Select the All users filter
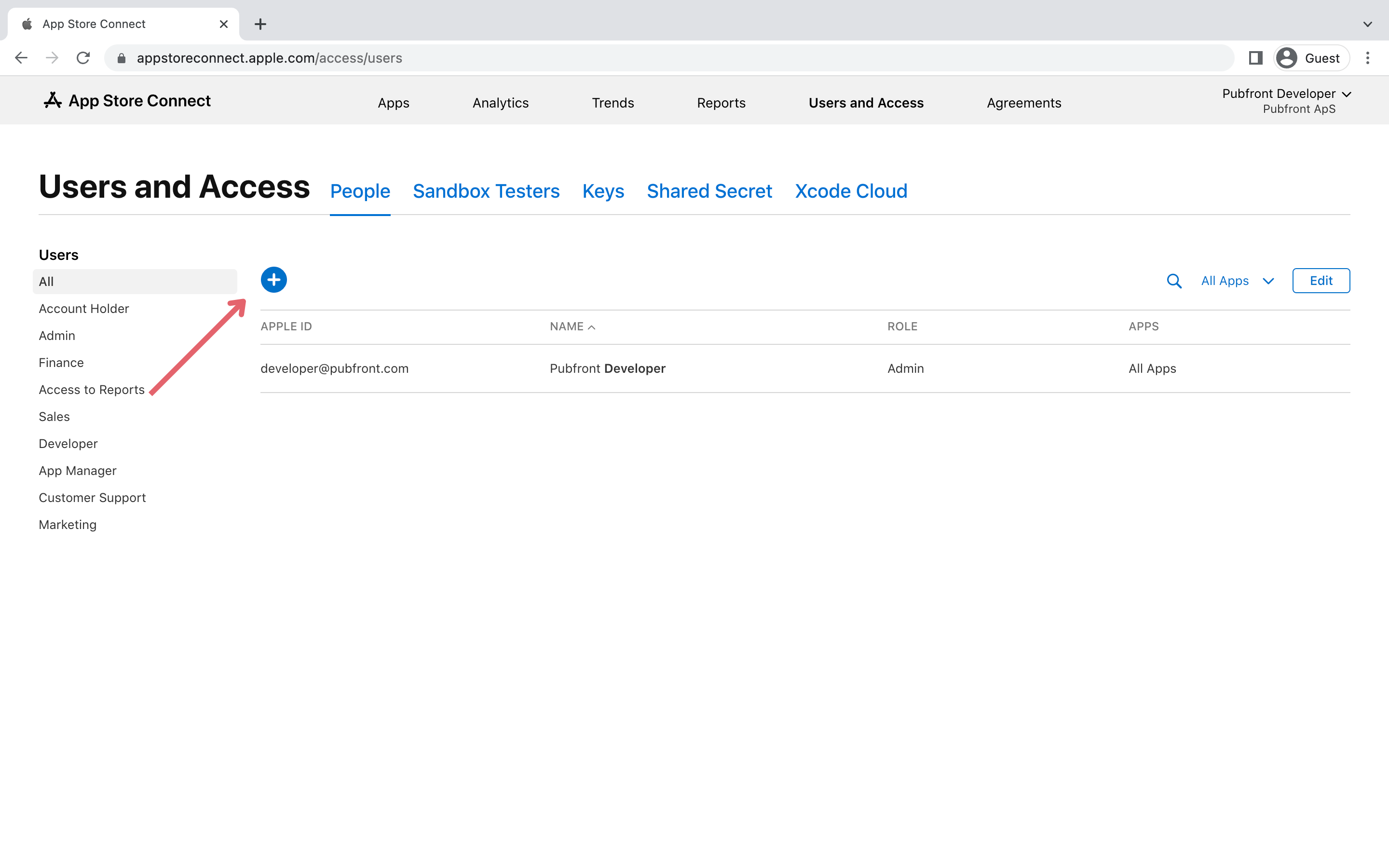 (135, 282)
